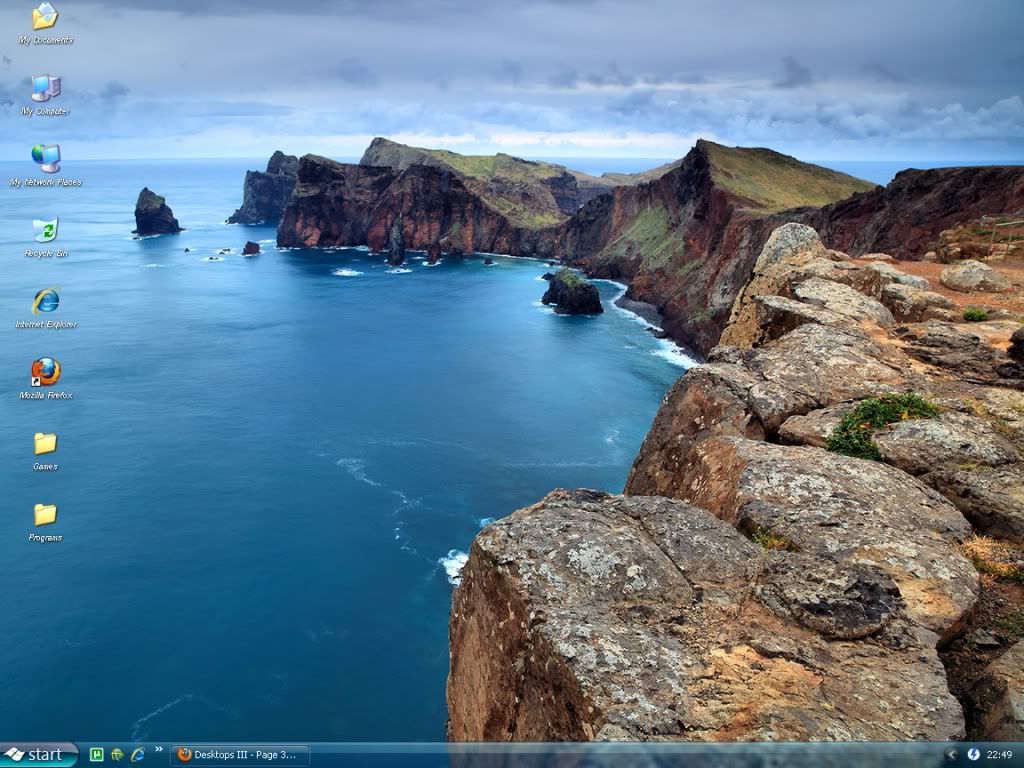This screenshot has height=768, width=1024.
Task: Show hidden system tray icons
Action: (x=951, y=755)
